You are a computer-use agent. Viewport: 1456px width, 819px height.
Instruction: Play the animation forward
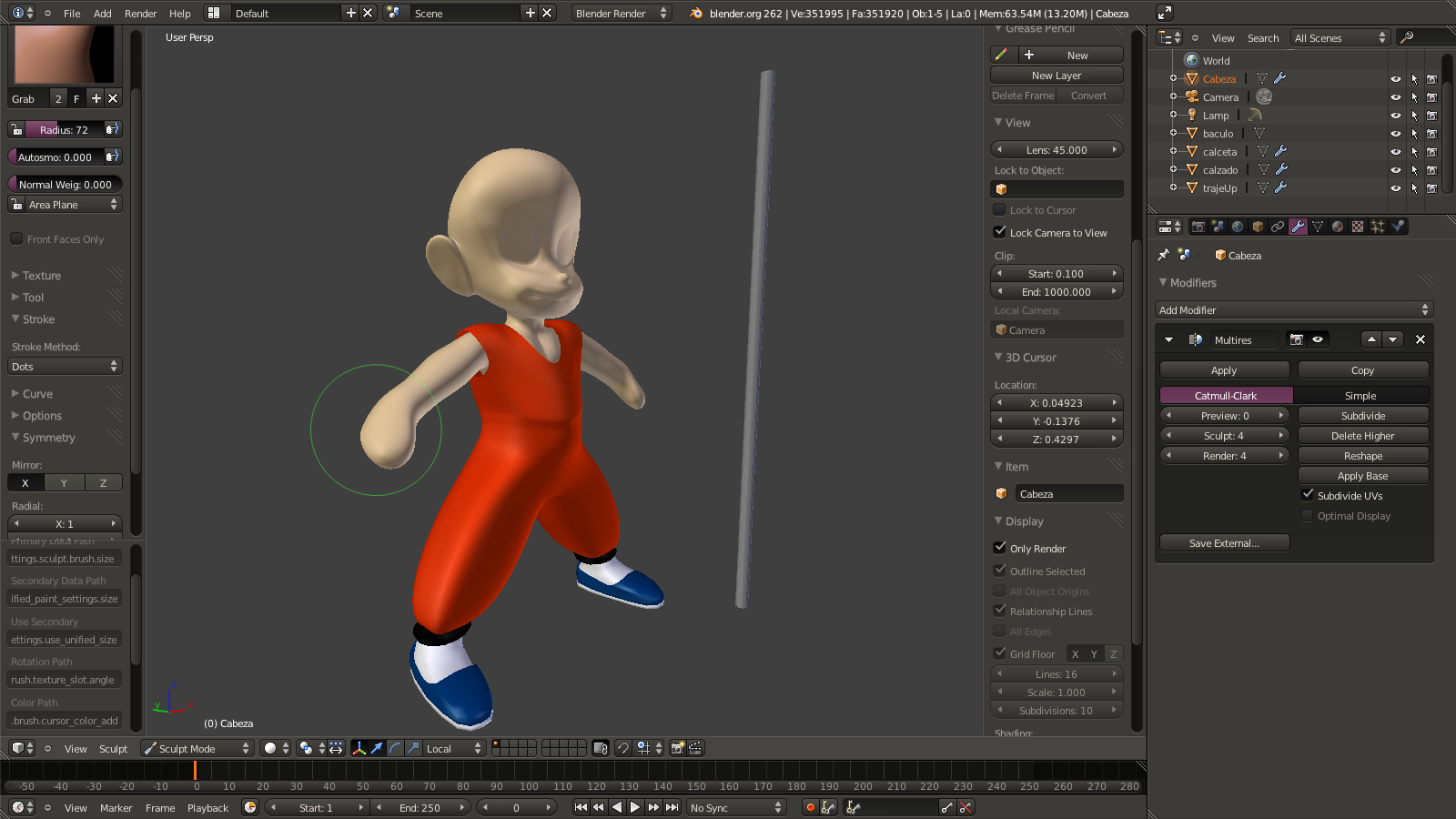tap(635, 807)
